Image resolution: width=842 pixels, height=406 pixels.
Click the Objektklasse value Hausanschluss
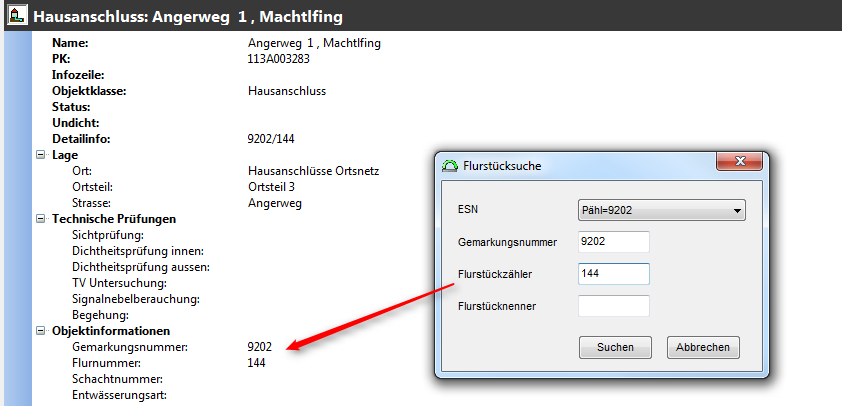tap(287, 91)
